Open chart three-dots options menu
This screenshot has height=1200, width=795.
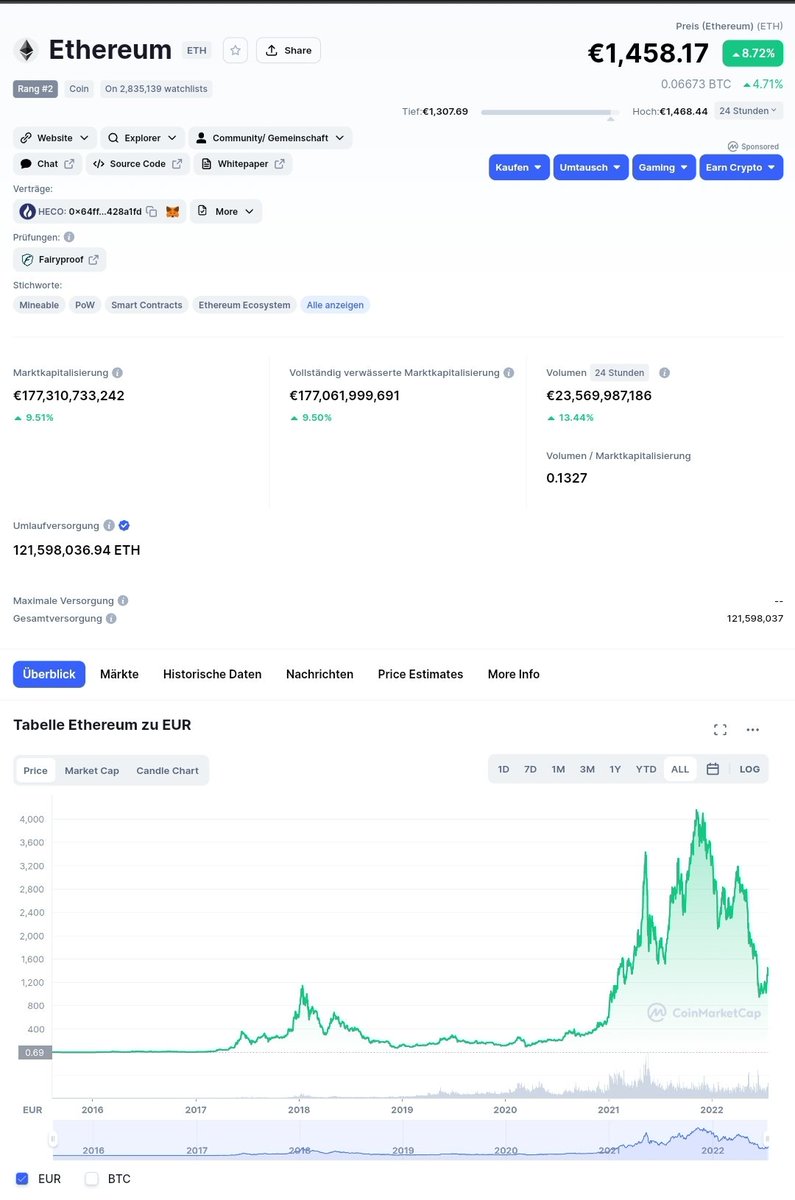(x=753, y=730)
